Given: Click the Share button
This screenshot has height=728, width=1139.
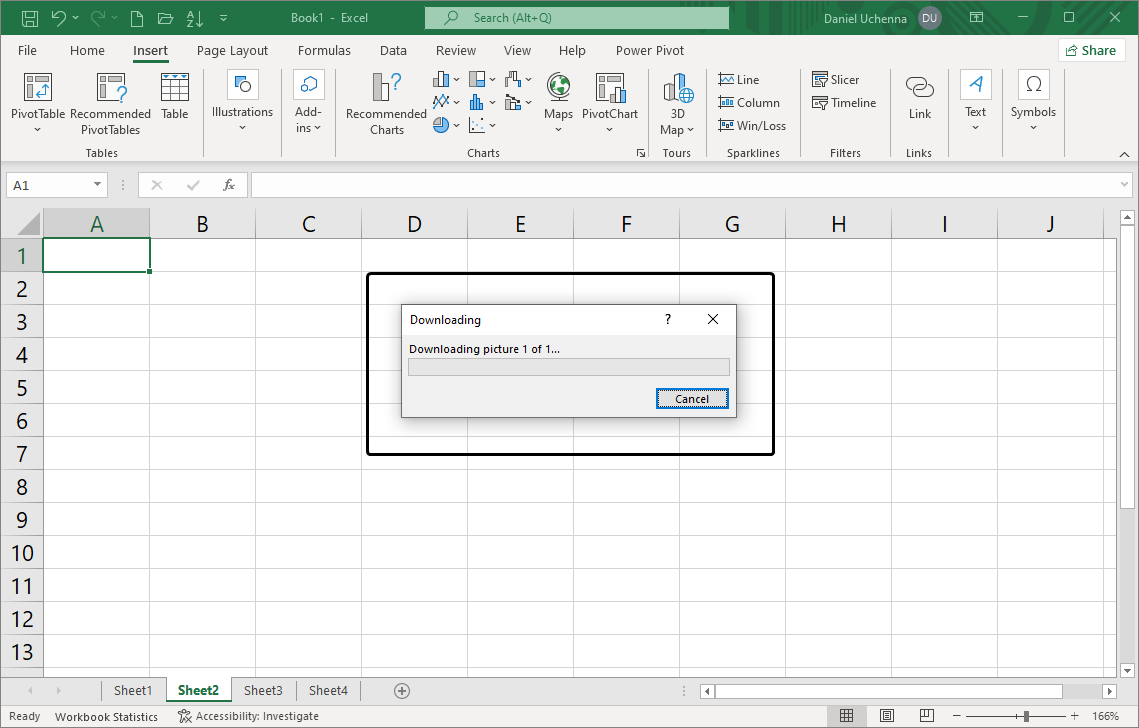Looking at the screenshot, I should pos(1091,50).
